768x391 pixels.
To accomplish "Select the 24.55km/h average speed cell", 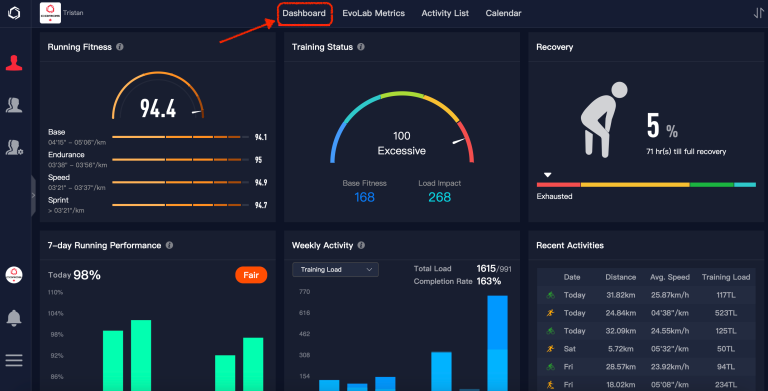I will [x=670, y=331].
